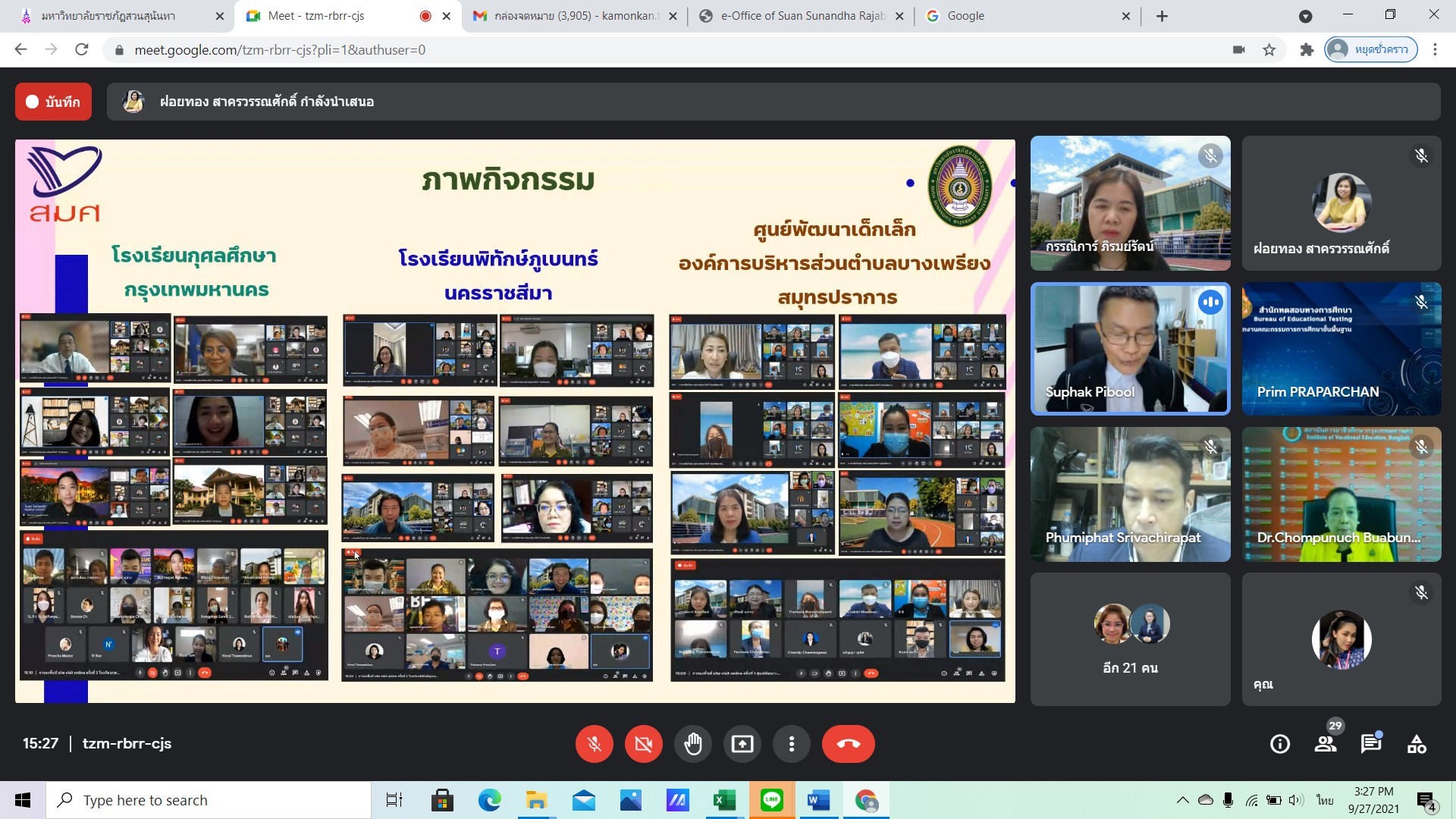The image size is (1456, 819).
Task: Click the camera permission icon in address bar
Action: click(x=1239, y=50)
